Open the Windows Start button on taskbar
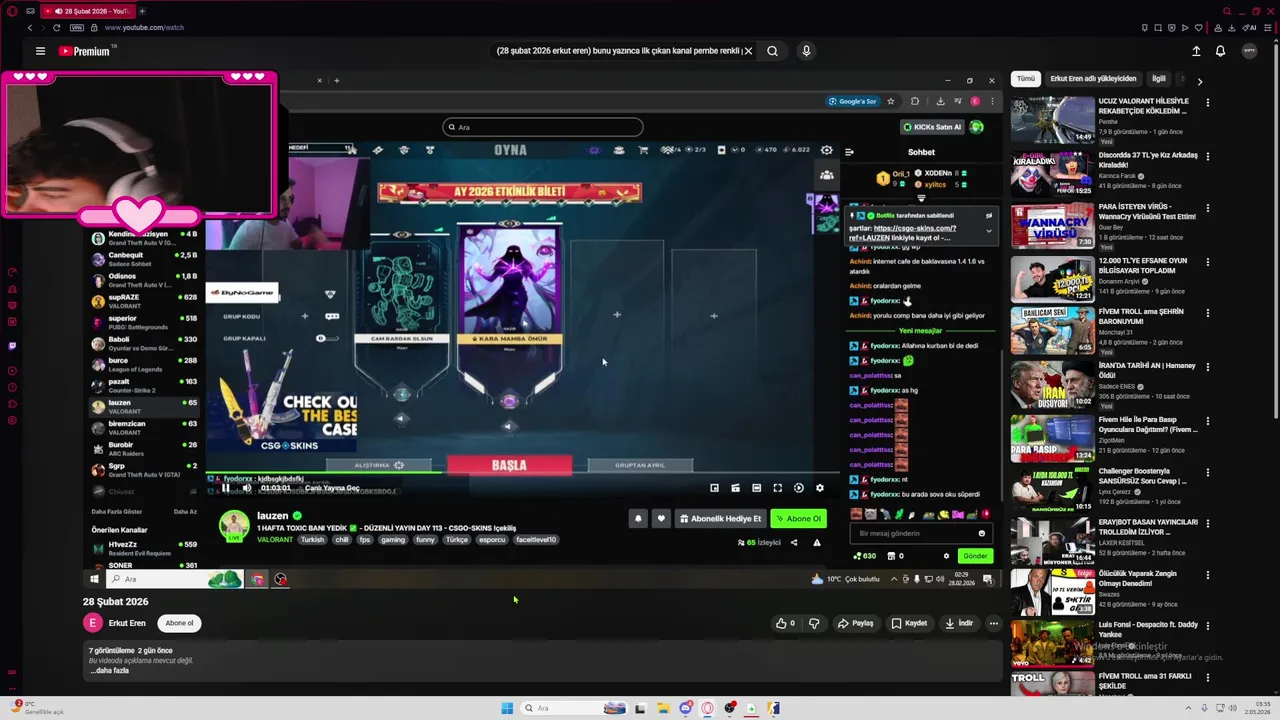Image resolution: width=1280 pixels, height=720 pixels. pyautogui.click(x=507, y=708)
